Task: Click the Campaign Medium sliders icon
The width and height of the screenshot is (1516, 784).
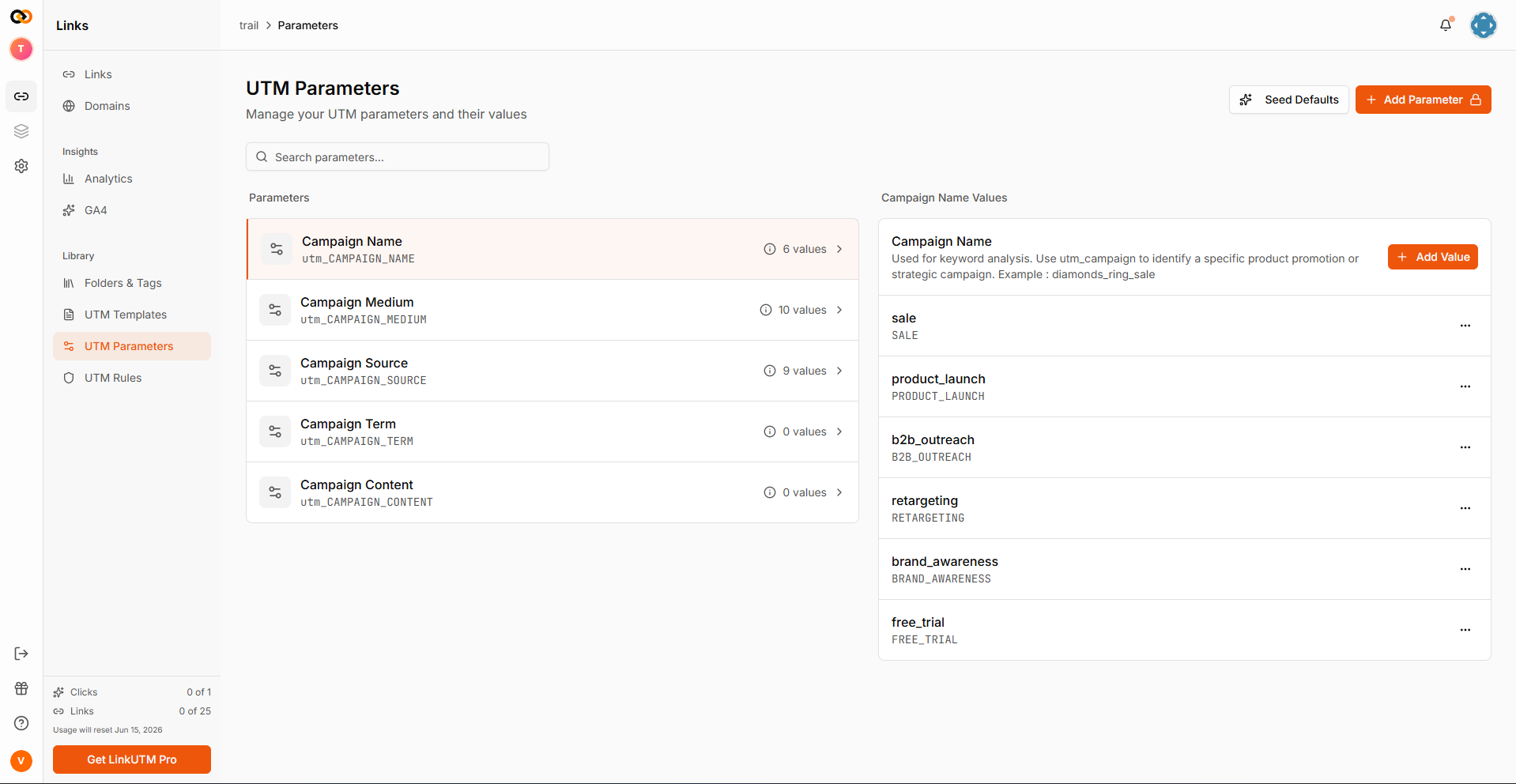Action: click(275, 310)
